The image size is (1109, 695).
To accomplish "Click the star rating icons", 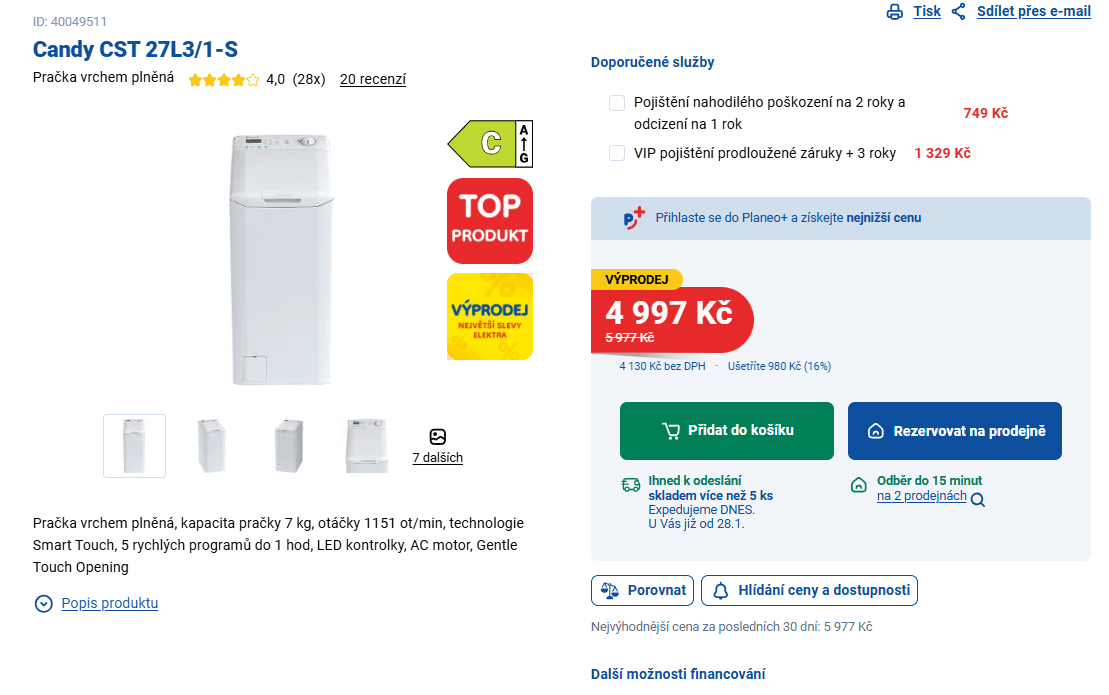I will point(224,80).
